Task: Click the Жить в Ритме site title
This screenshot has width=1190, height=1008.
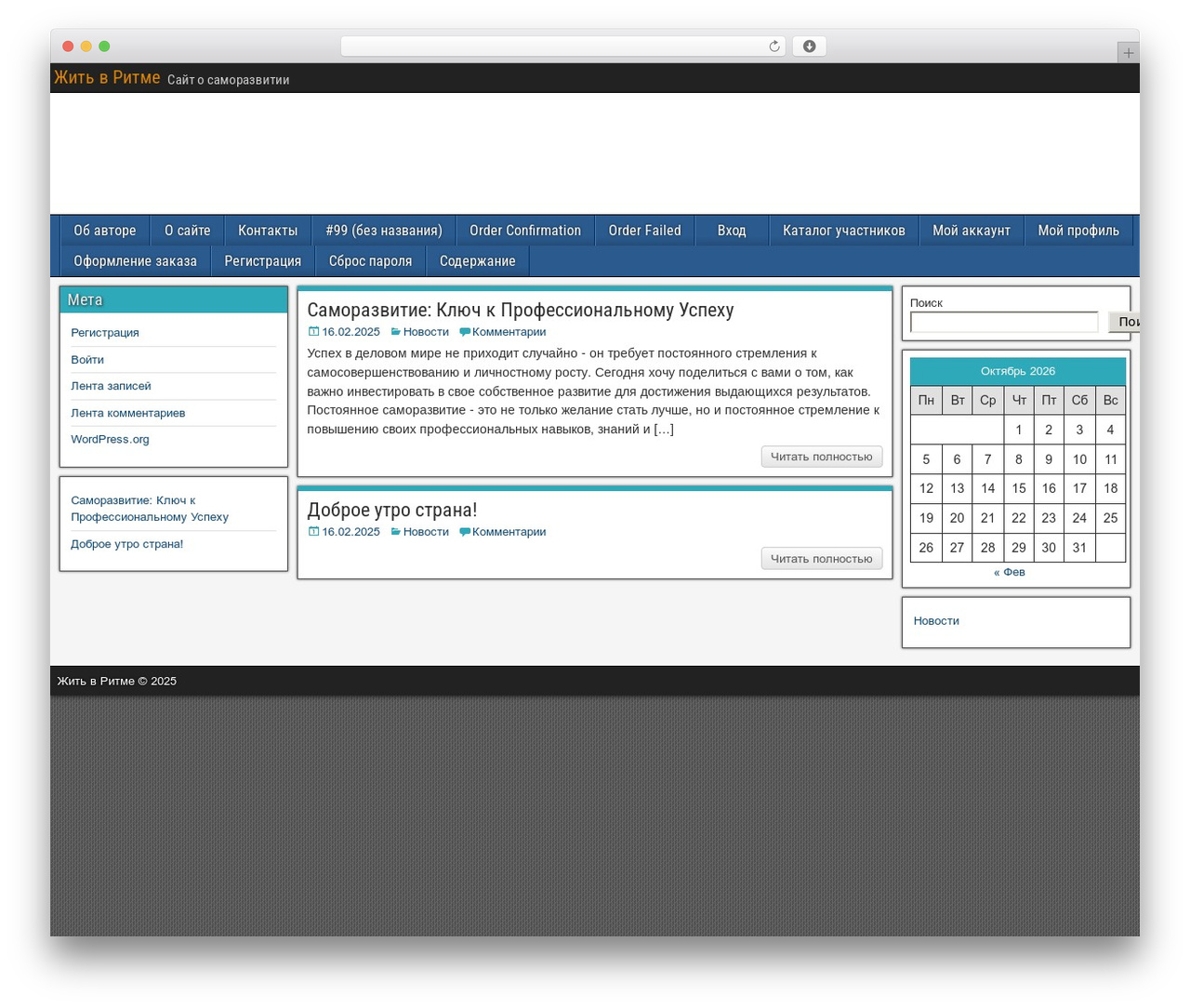Action: (107, 78)
